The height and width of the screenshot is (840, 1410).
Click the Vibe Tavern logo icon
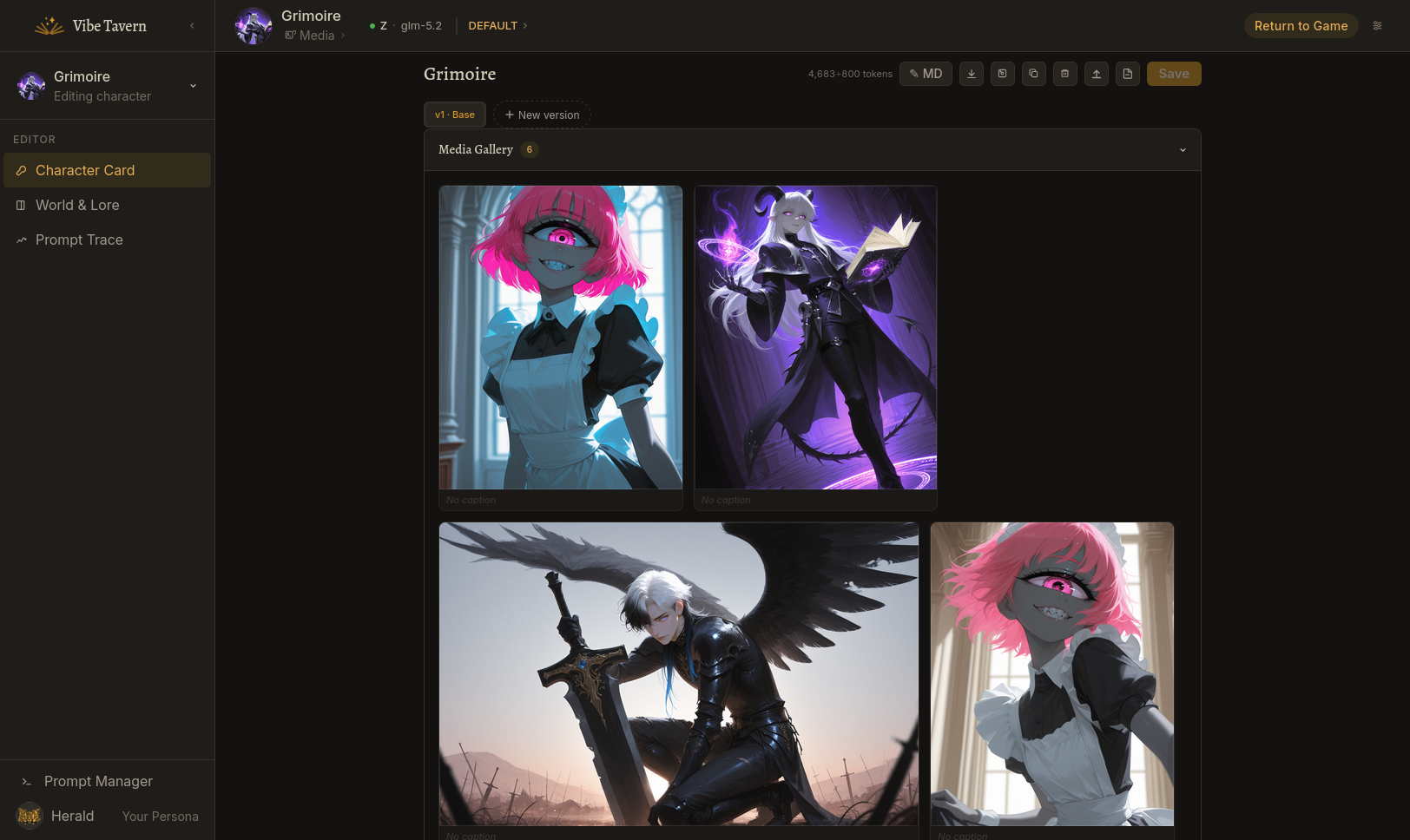coord(49,26)
